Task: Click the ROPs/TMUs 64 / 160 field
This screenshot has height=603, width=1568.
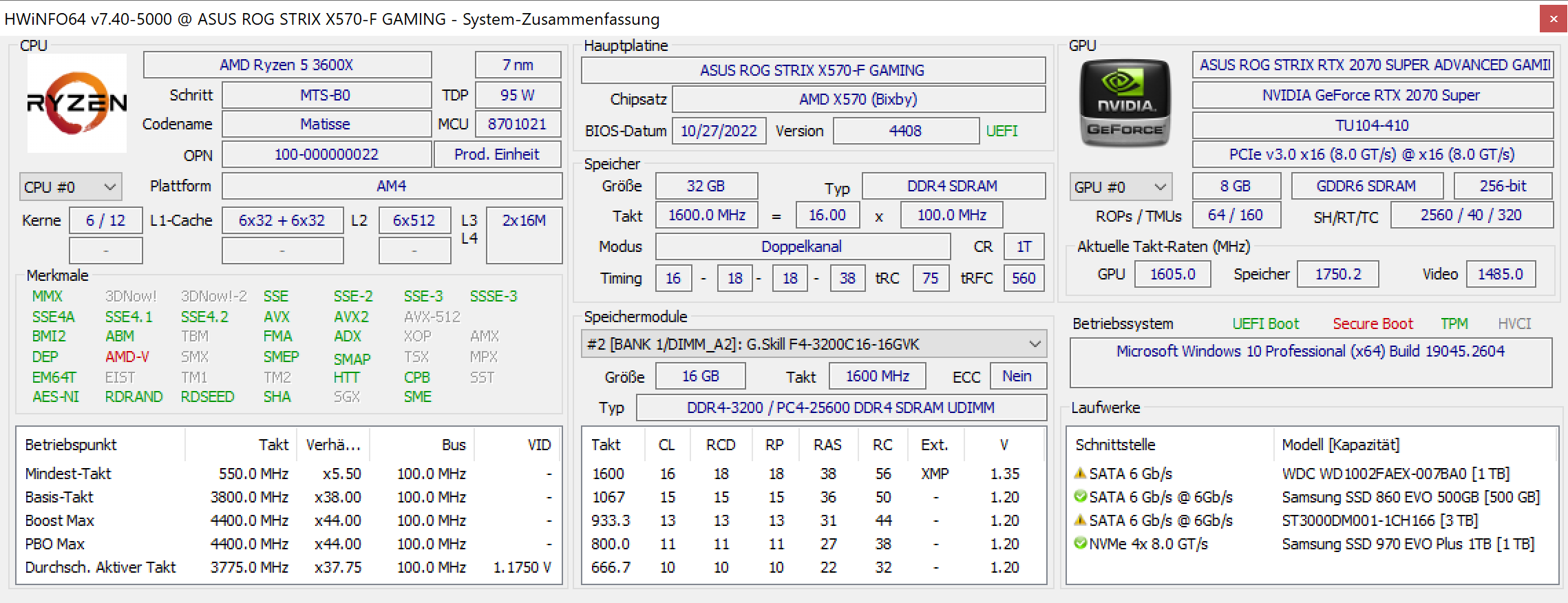Action: pyautogui.click(x=1236, y=215)
